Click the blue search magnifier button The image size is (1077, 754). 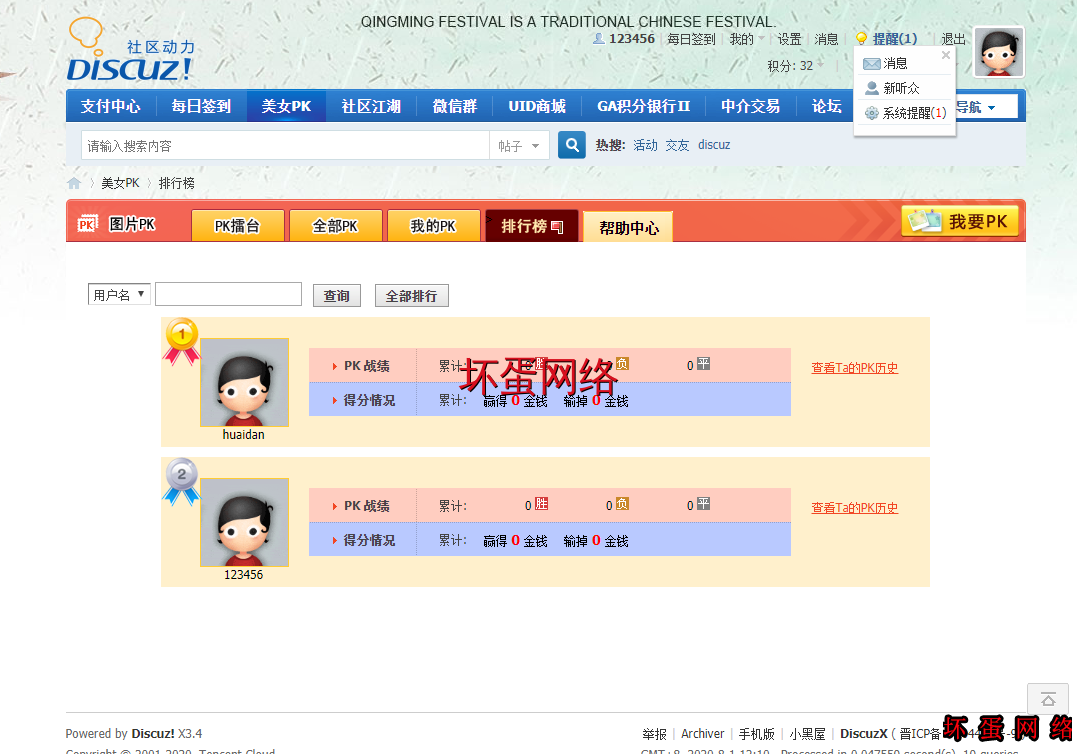click(571, 145)
